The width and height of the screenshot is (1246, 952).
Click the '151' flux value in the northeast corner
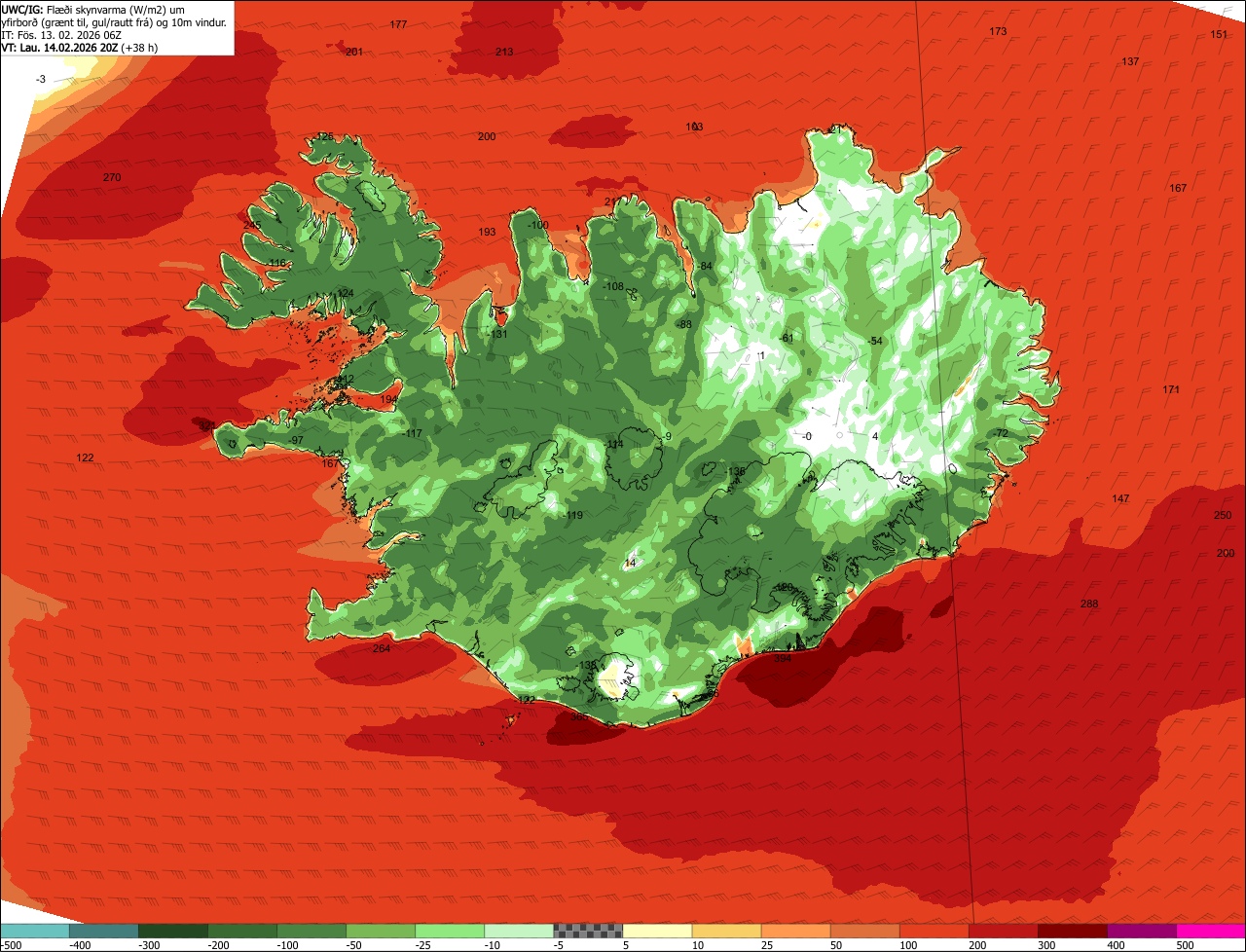[x=1219, y=34]
